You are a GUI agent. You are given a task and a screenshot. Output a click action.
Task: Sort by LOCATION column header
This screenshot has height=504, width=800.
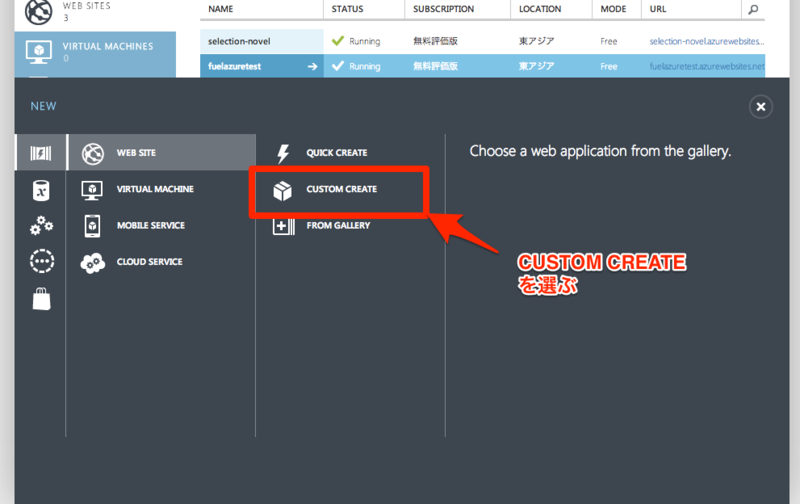coord(540,9)
